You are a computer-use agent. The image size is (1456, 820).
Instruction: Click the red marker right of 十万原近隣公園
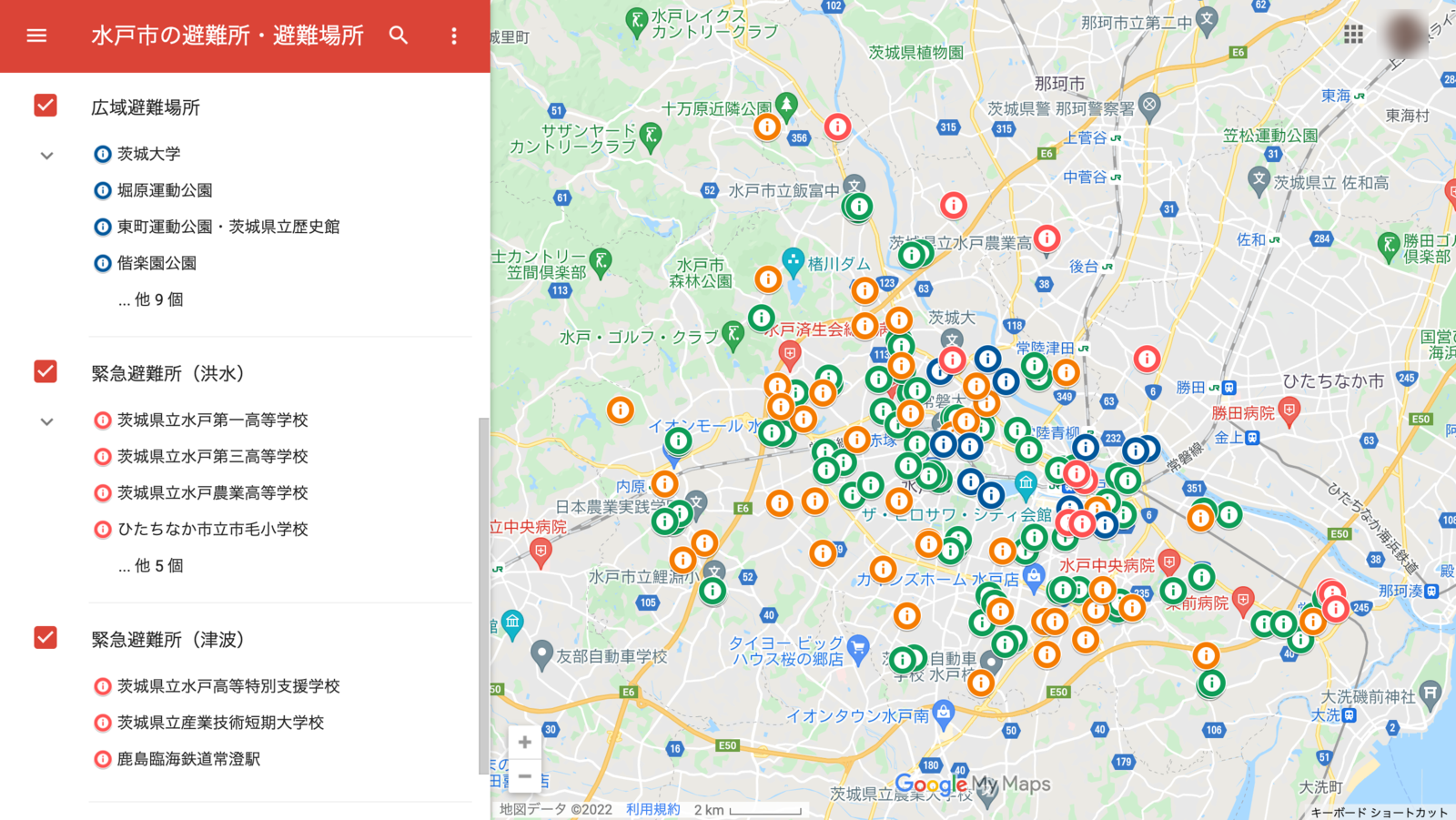837,127
